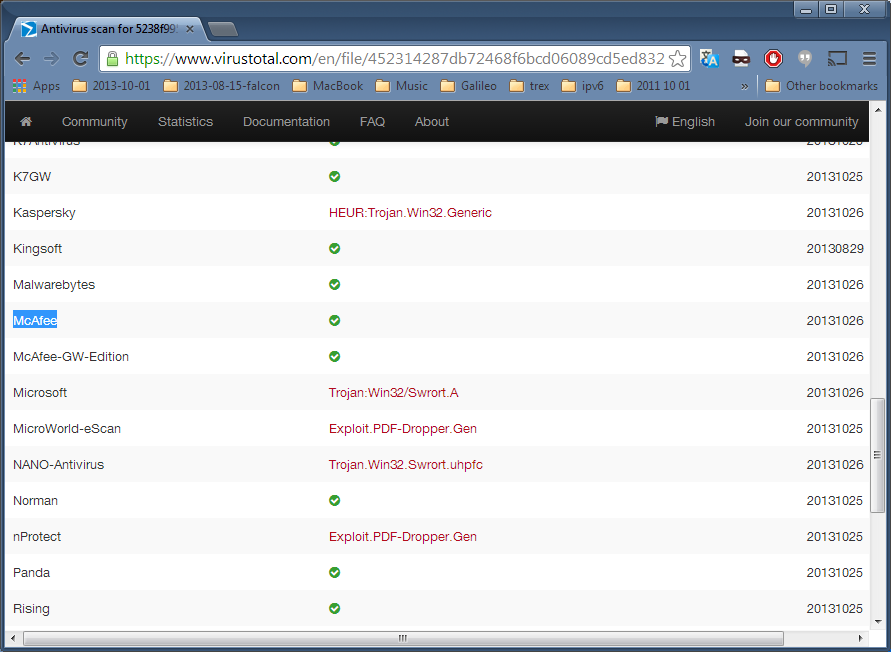The height and width of the screenshot is (652, 891).
Task: Click the green check icon for Norman
Action: (x=335, y=500)
